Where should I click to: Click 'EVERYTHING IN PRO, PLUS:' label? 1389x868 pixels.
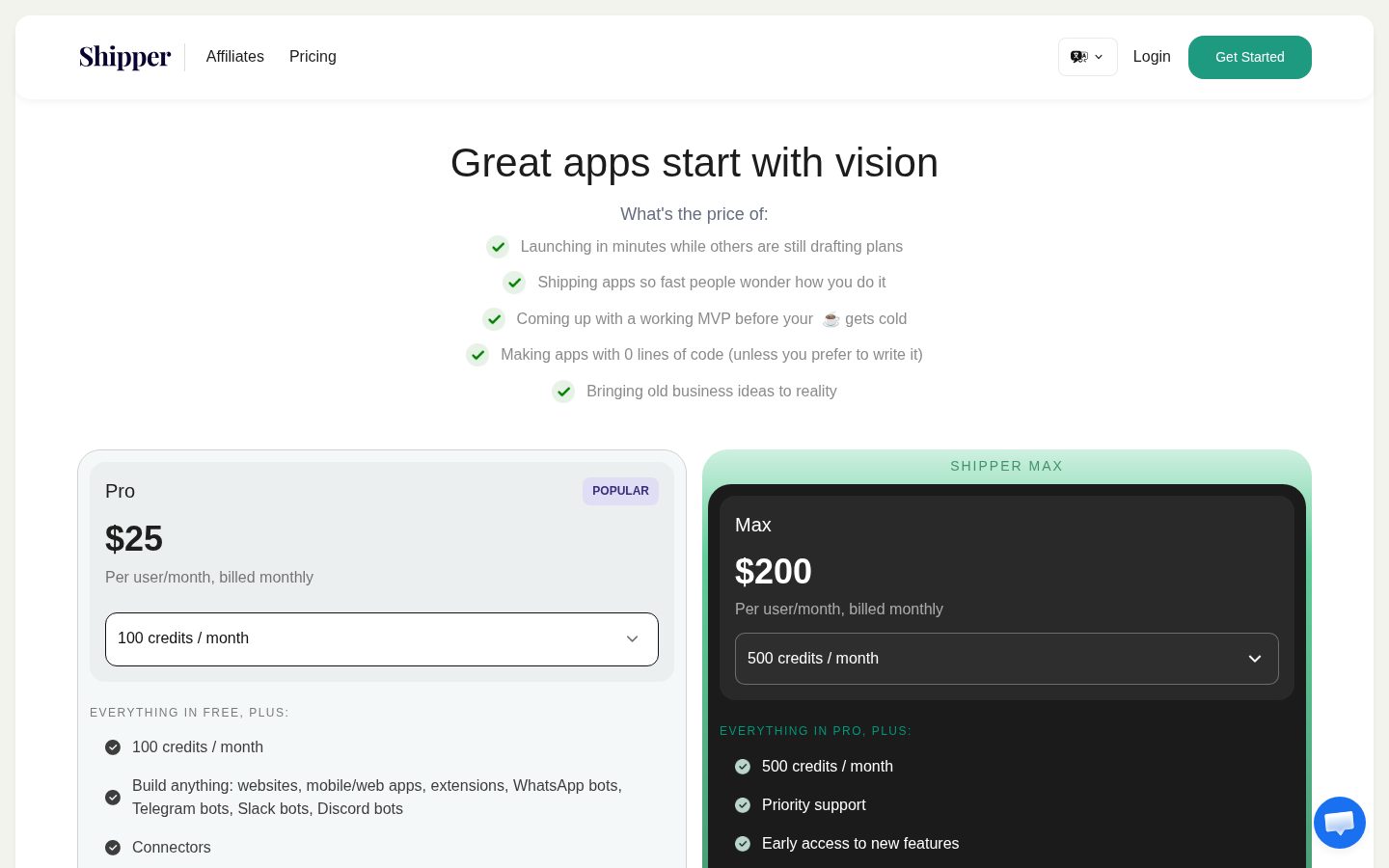[x=815, y=731]
